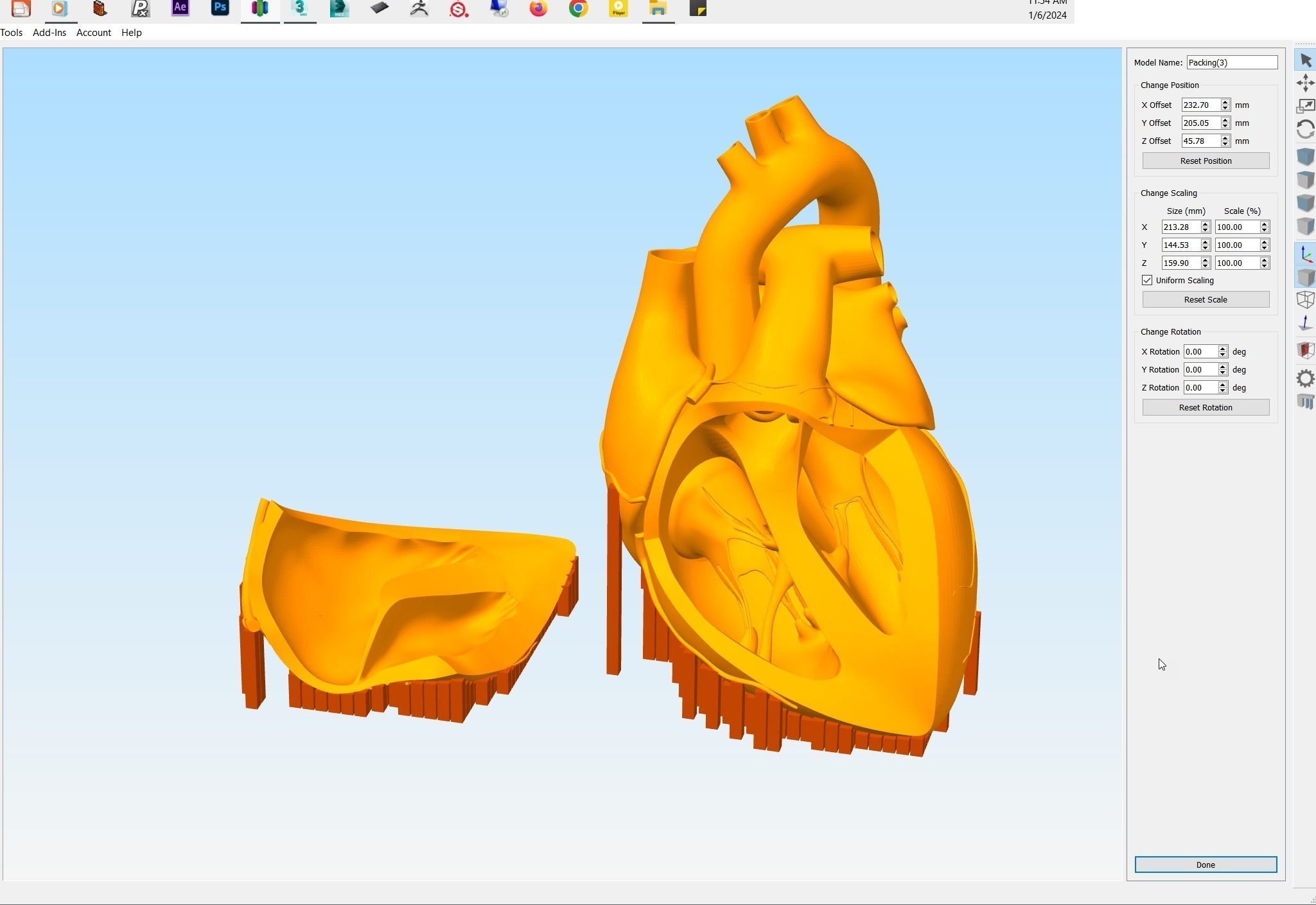Open After Effects from the taskbar

180,8
